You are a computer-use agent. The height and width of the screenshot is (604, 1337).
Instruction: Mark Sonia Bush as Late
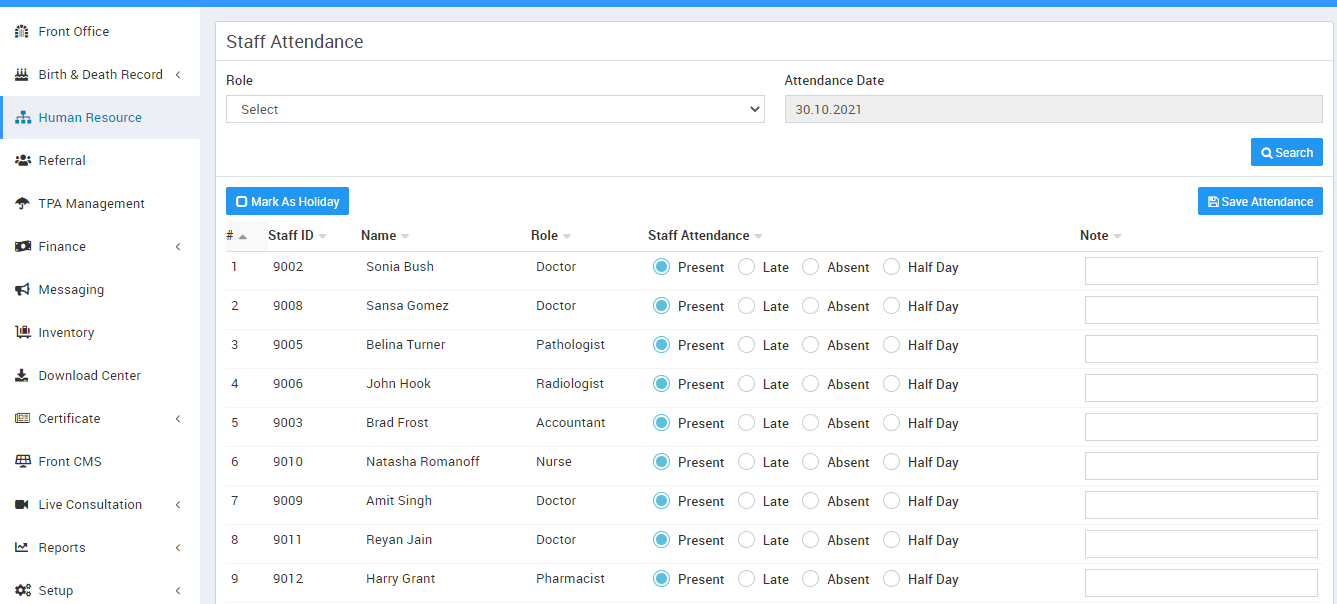pyautogui.click(x=746, y=267)
